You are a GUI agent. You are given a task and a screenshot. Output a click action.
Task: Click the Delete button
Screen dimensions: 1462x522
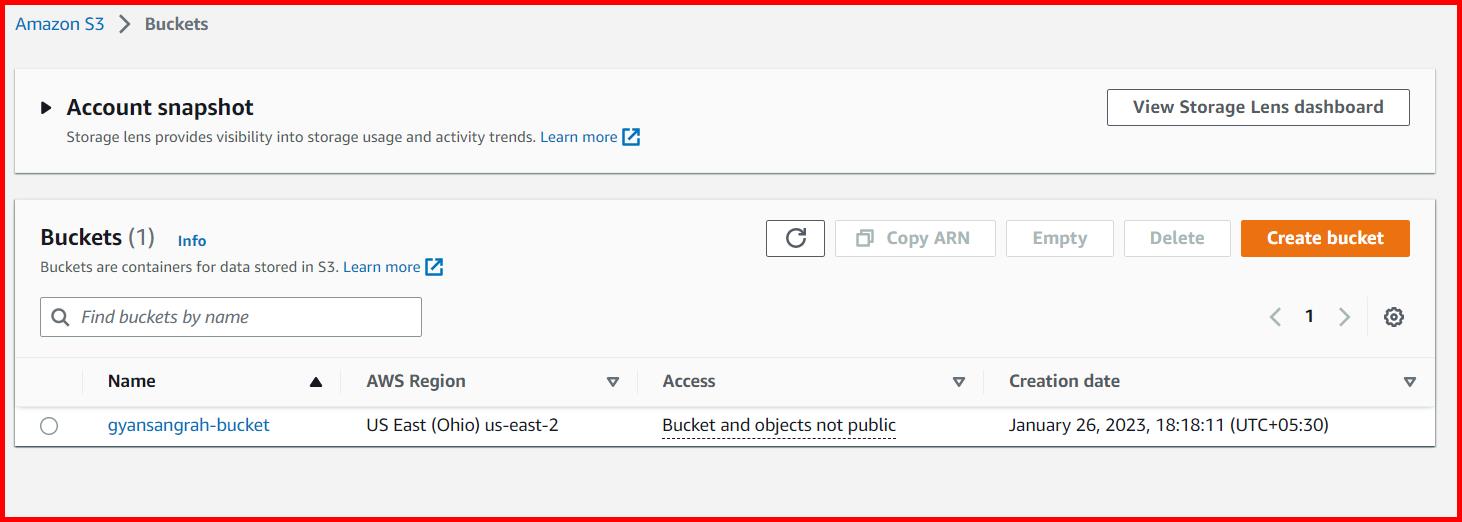1177,238
